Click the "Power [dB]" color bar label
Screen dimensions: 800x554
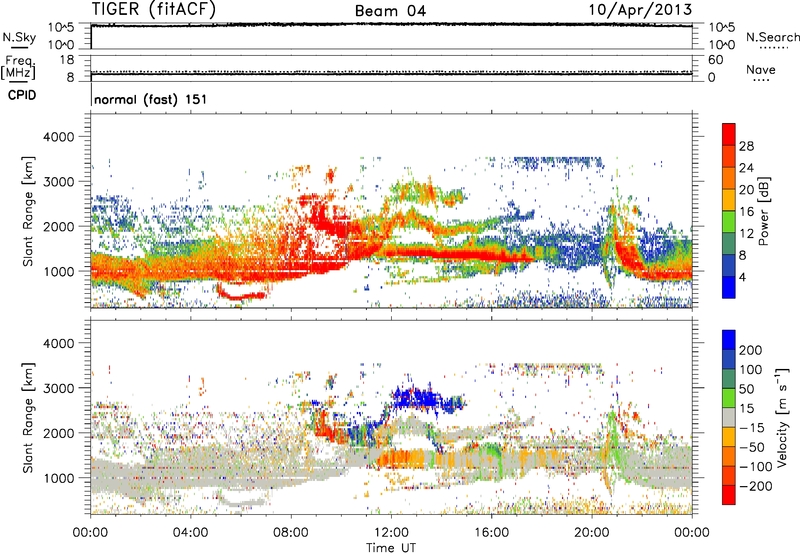[x=763, y=211]
